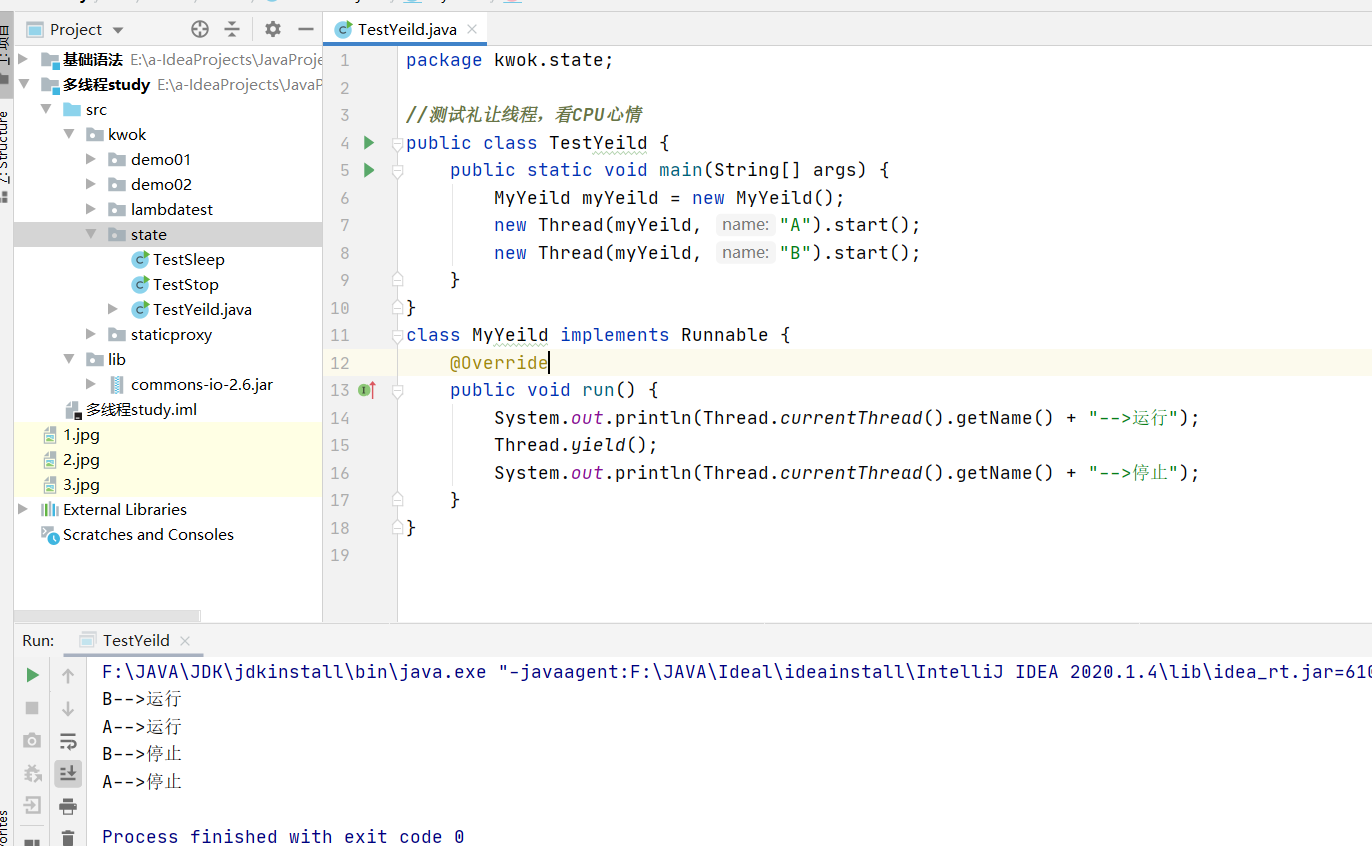Click the Project panel horizontal scrollbar
Screen dimensions: 1372x846
[x=107, y=616]
